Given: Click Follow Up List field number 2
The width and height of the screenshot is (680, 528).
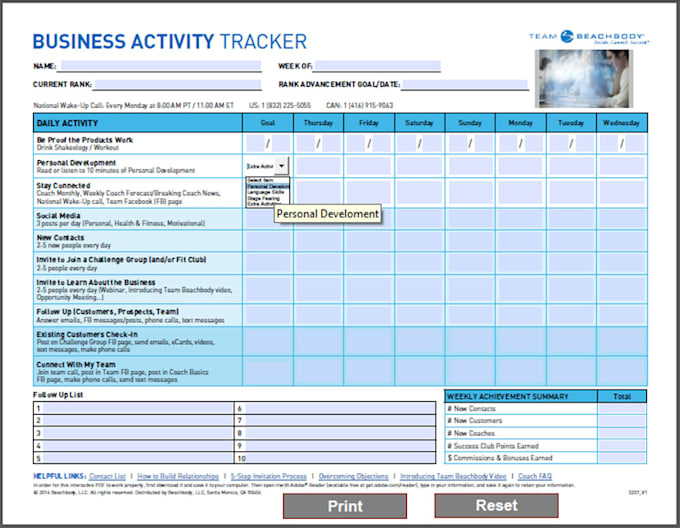Looking at the screenshot, I should pos(138,420).
